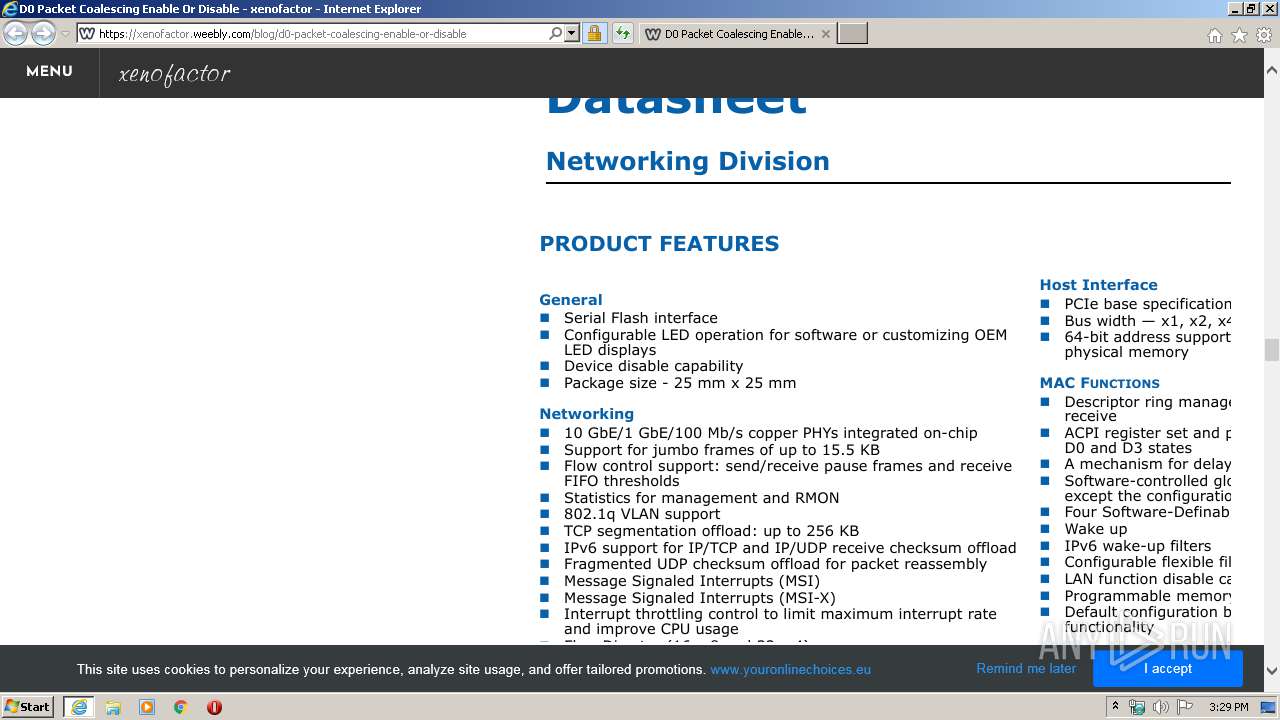Click Statistics for management and RMON
Image resolution: width=1280 pixels, height=720 pixels.
[701, 498]
